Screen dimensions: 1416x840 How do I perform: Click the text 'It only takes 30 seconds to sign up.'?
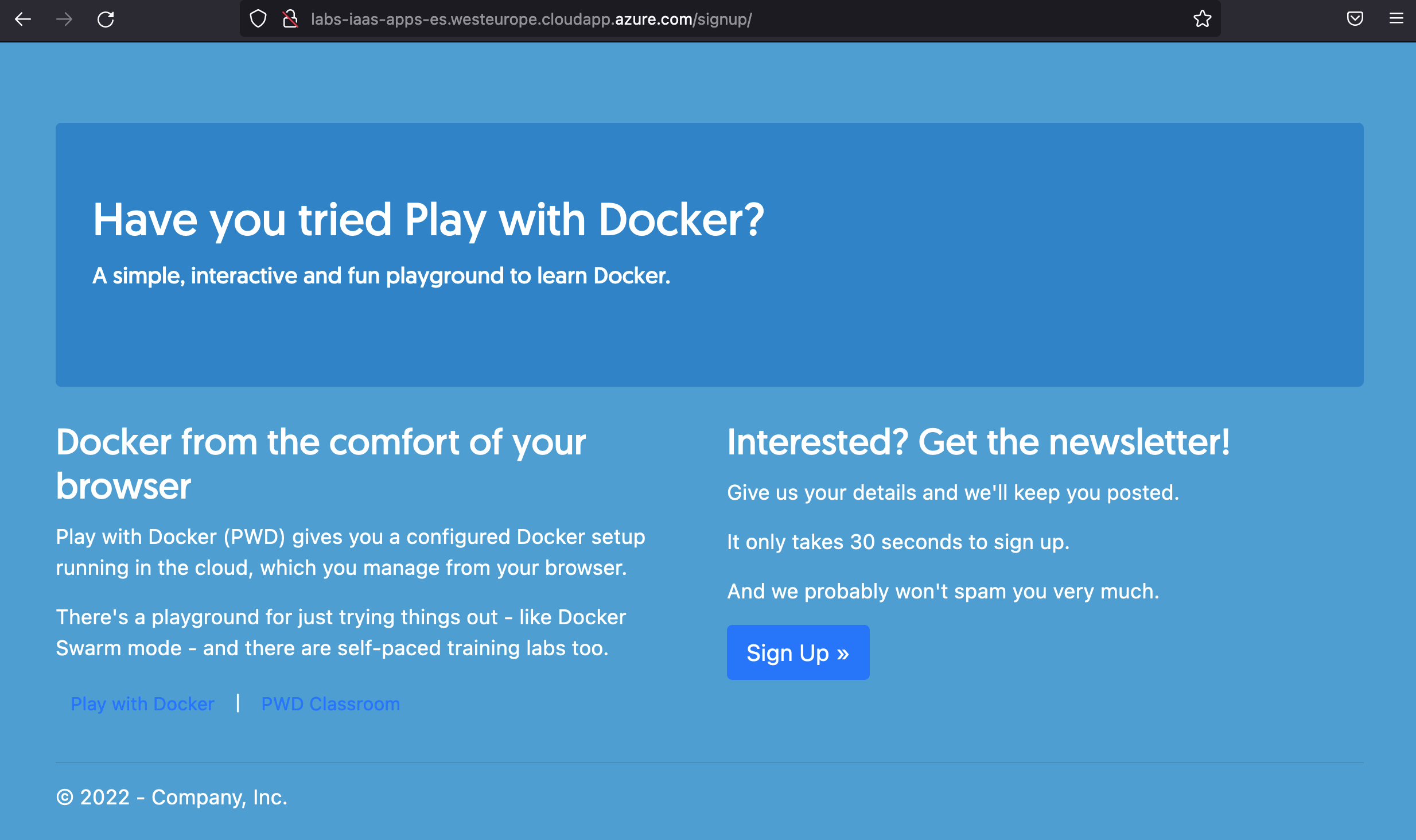click(x=898, y=542)
